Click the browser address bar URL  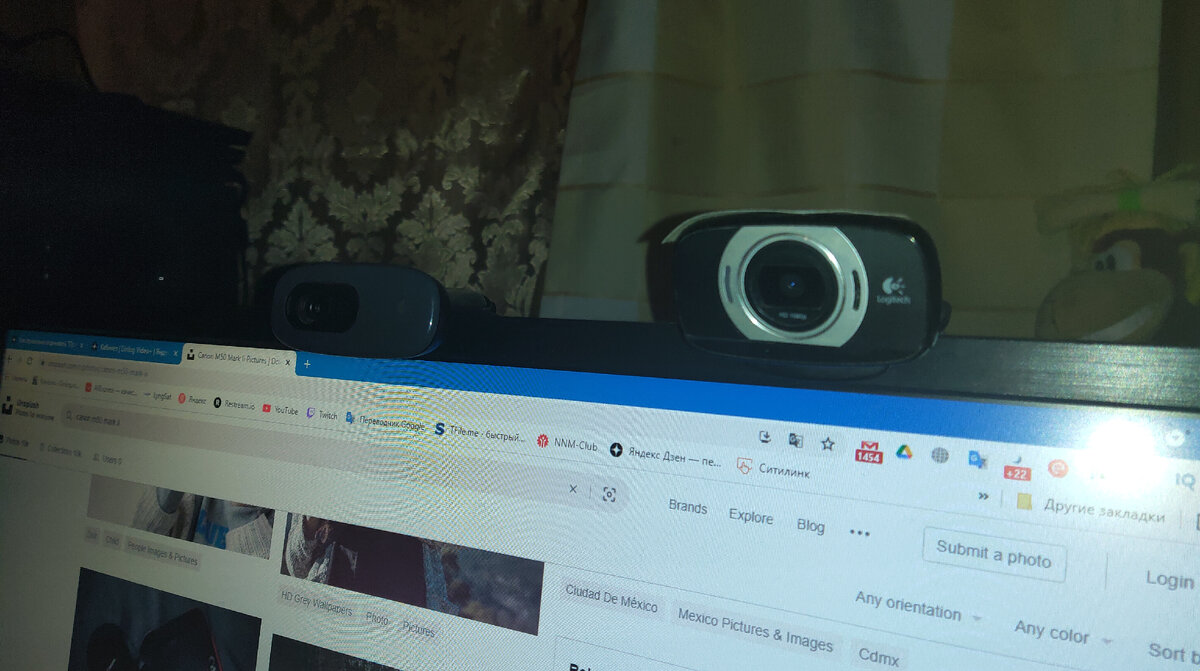[x=100, y=371]
